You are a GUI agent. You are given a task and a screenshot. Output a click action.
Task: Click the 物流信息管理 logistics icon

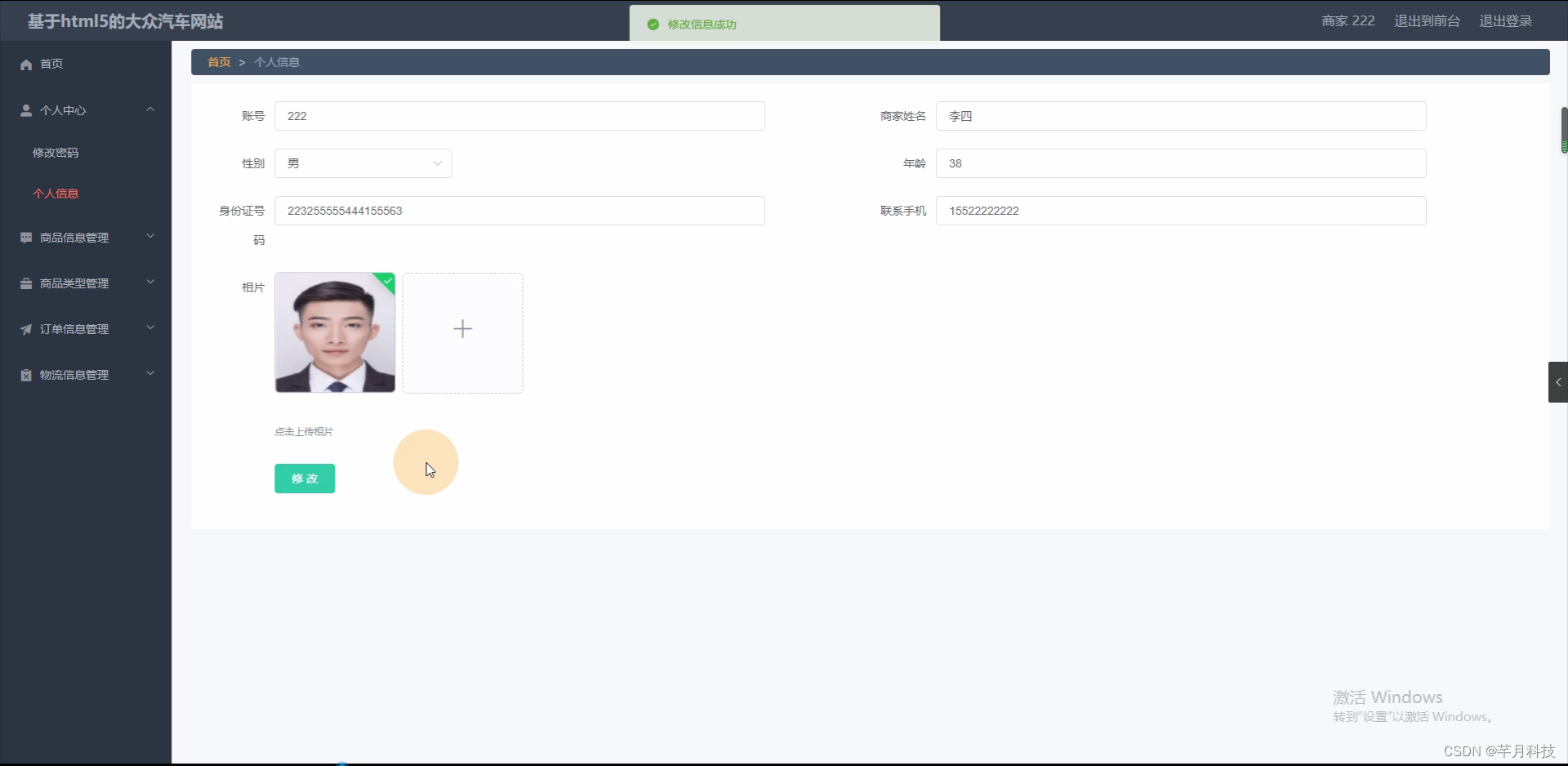point(25,375)
